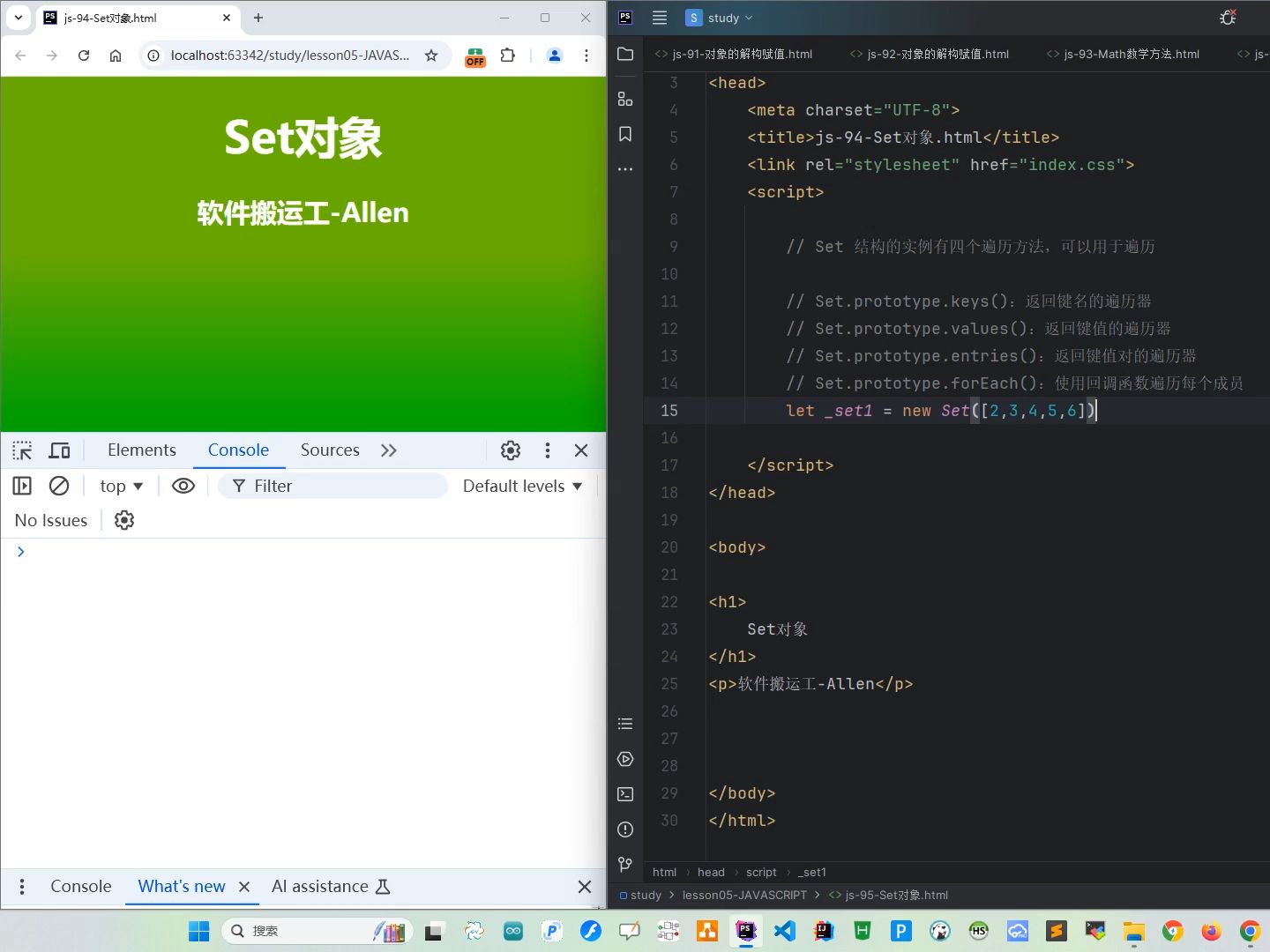The height and width of the screenshot is (952, 1270).
Task: Create a live expression with the eye icon
Action: (183, 486)
